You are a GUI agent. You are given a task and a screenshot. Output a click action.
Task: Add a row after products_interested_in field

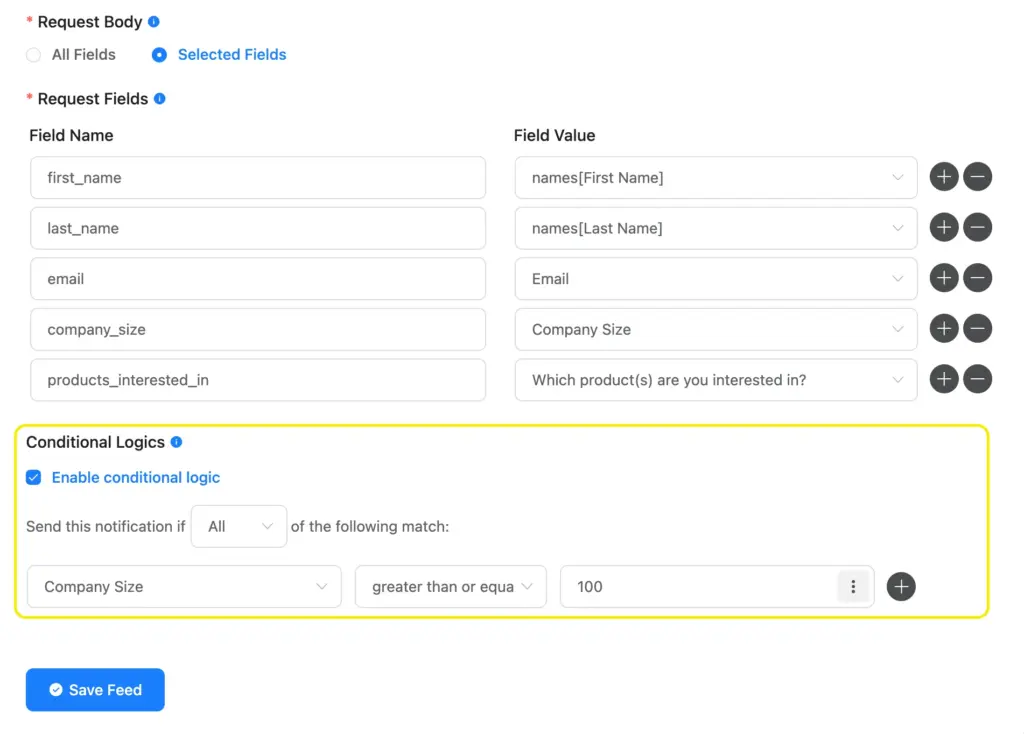point(944,379)
